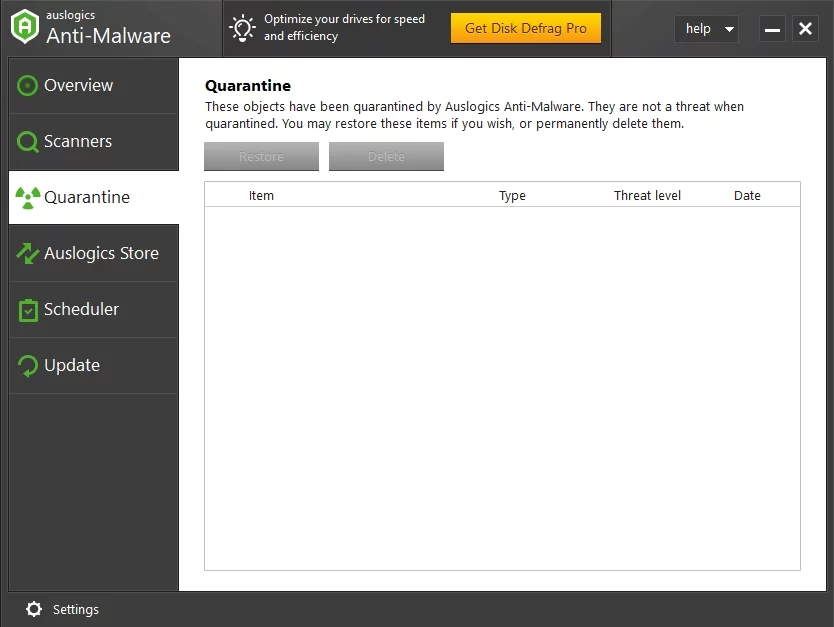Click the Auslogics shield logo

(24, 27)
